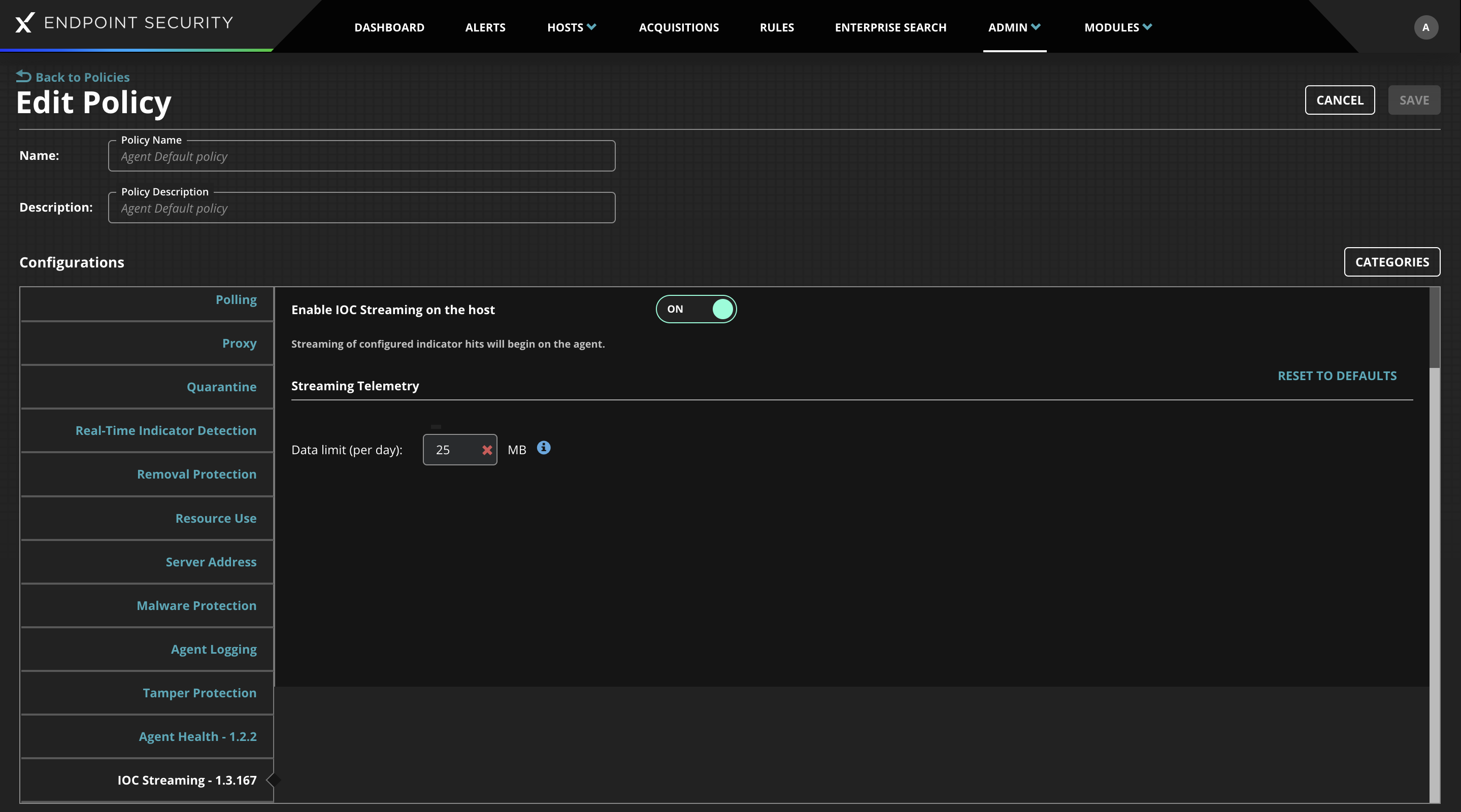Click the Data limit per day input
Image resolution: width=1461 pixels, height=812 pixels.
click(460, 450)
